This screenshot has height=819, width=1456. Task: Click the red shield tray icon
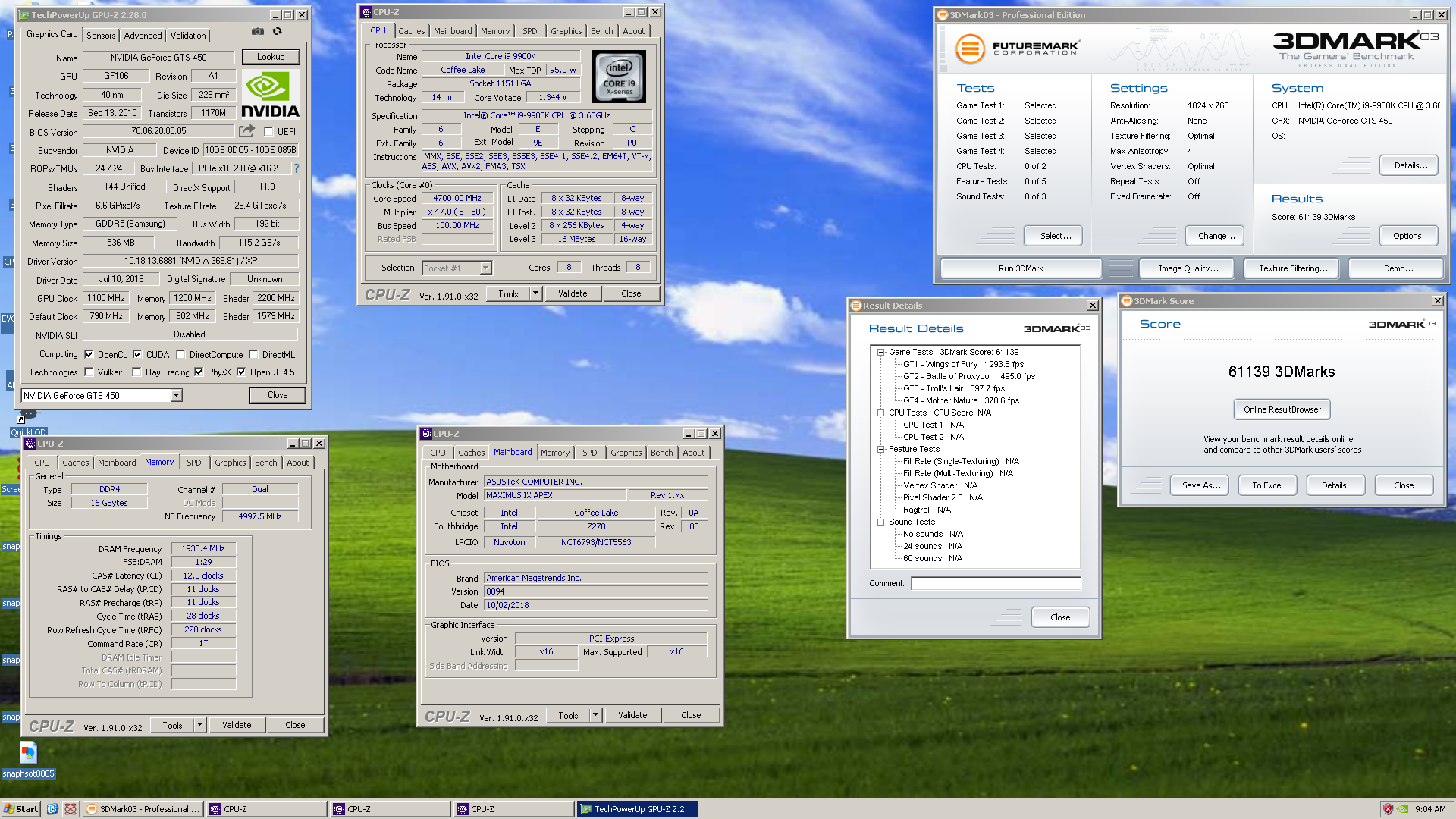pos(1388,809)
